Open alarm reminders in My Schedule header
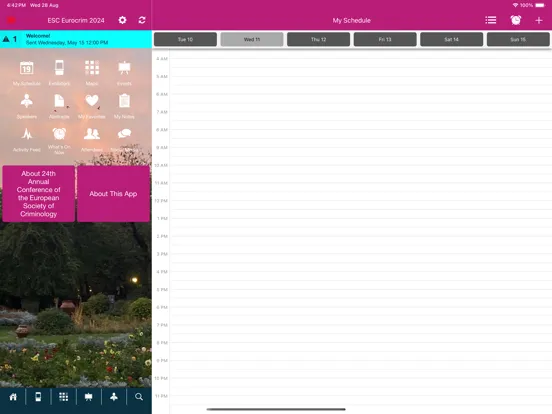The height and width of the screenshot is (414, 552). click(516, 20)
